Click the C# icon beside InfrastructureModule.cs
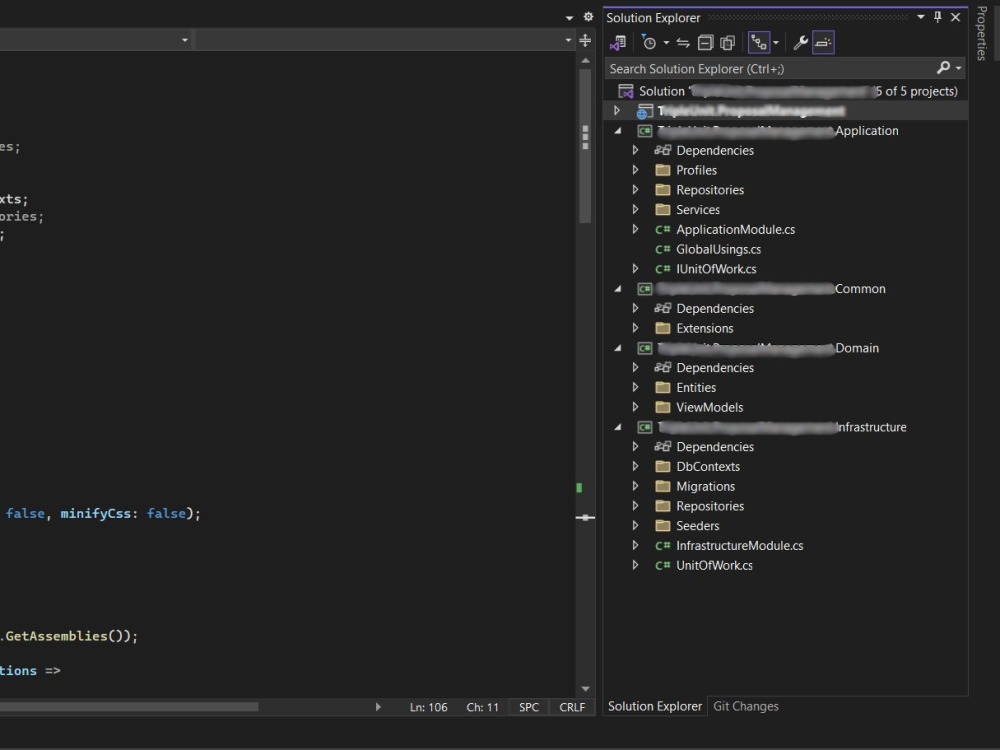1000x750 pixels. 662,545
